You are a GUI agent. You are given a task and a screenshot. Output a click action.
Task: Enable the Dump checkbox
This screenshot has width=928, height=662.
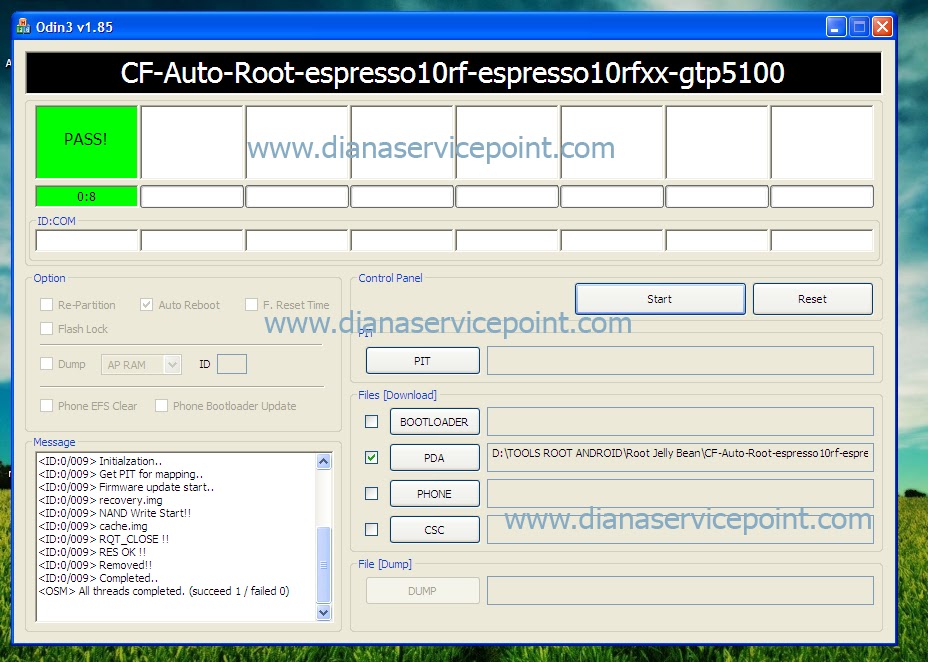point(46,364)
